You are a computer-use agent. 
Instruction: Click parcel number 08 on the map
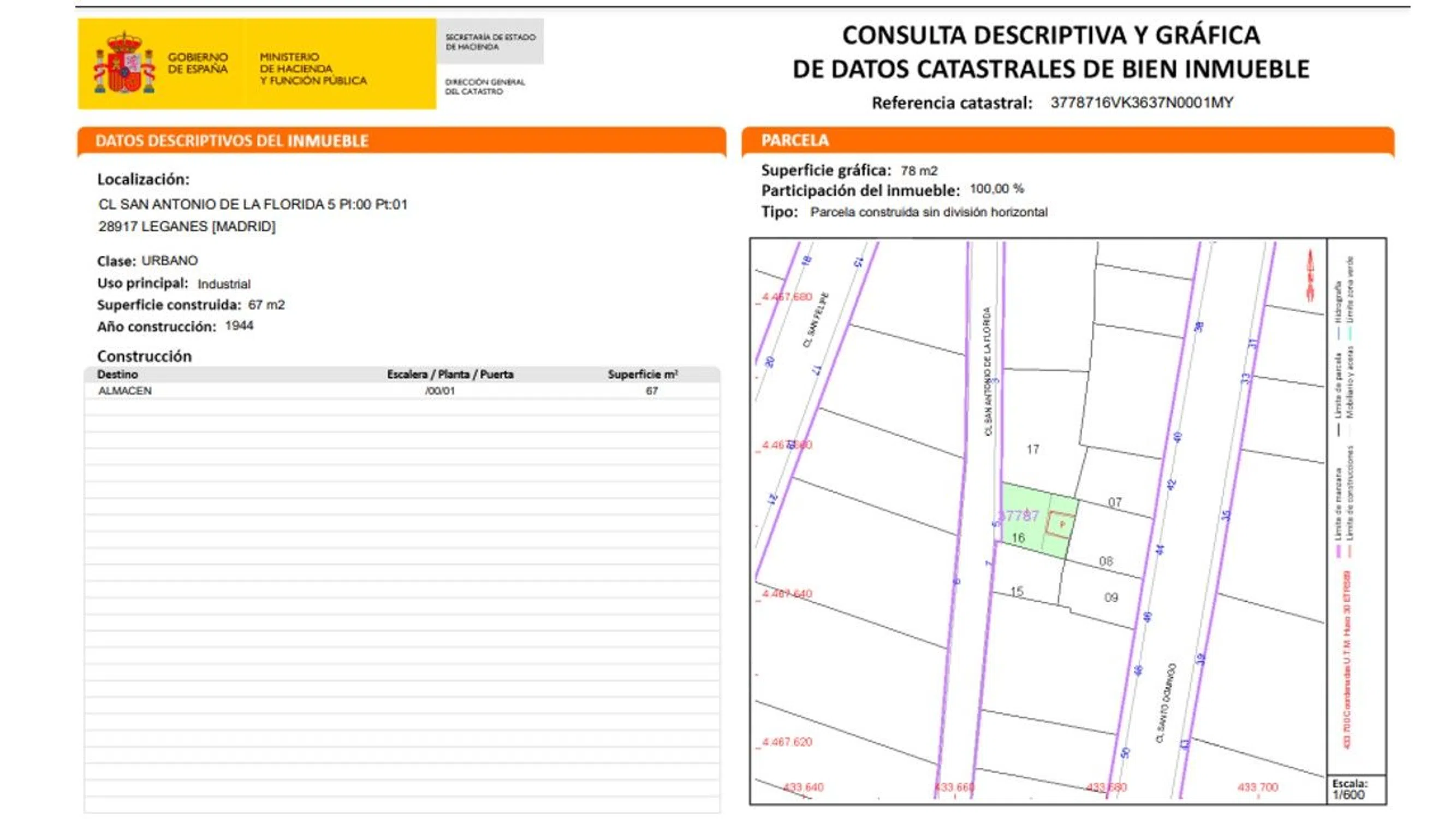click(x=1106, y=561)
